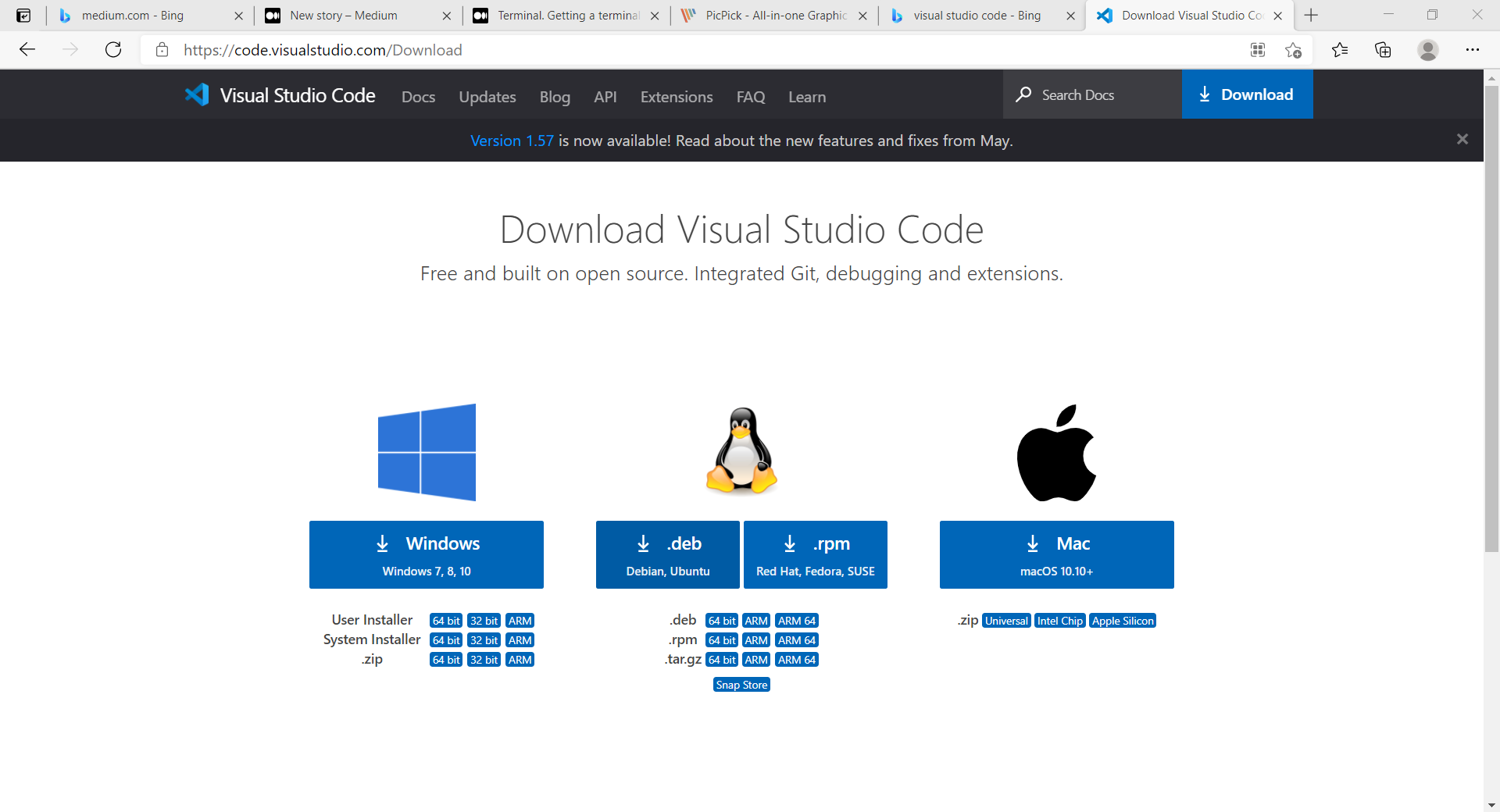The image size is (1500, 812).
Task: Open the Updates navigation item
Action: point(487,97)
